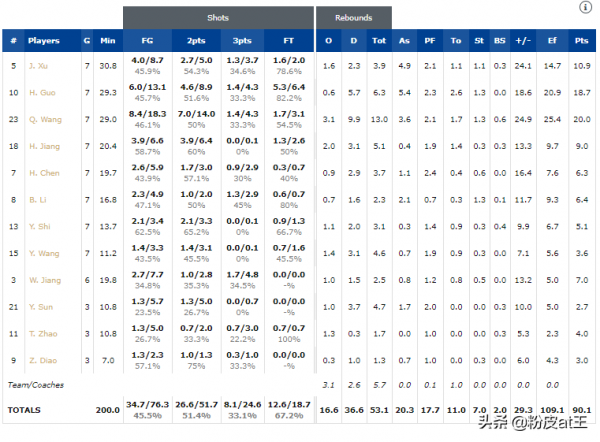The width and height of the screenshot is (600, 442).
Task: Sort by the Tot rebounds column header
Action: [x=378, y=41]
